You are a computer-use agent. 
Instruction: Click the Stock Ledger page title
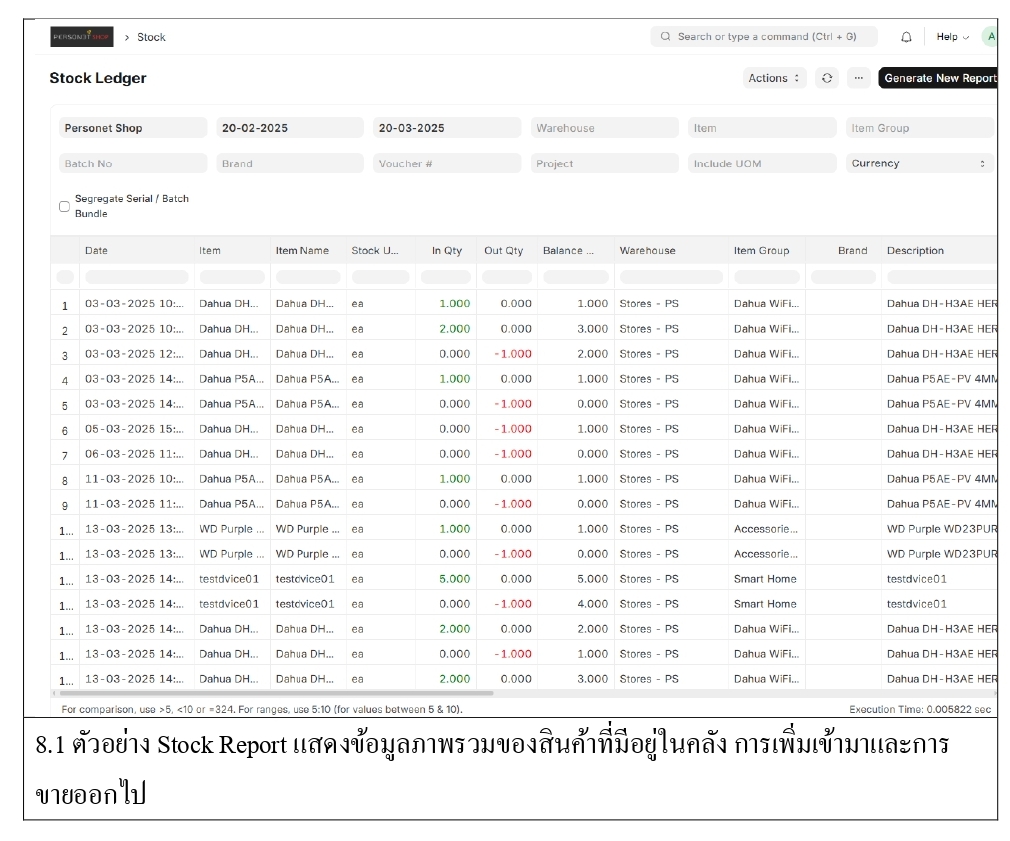98,78
